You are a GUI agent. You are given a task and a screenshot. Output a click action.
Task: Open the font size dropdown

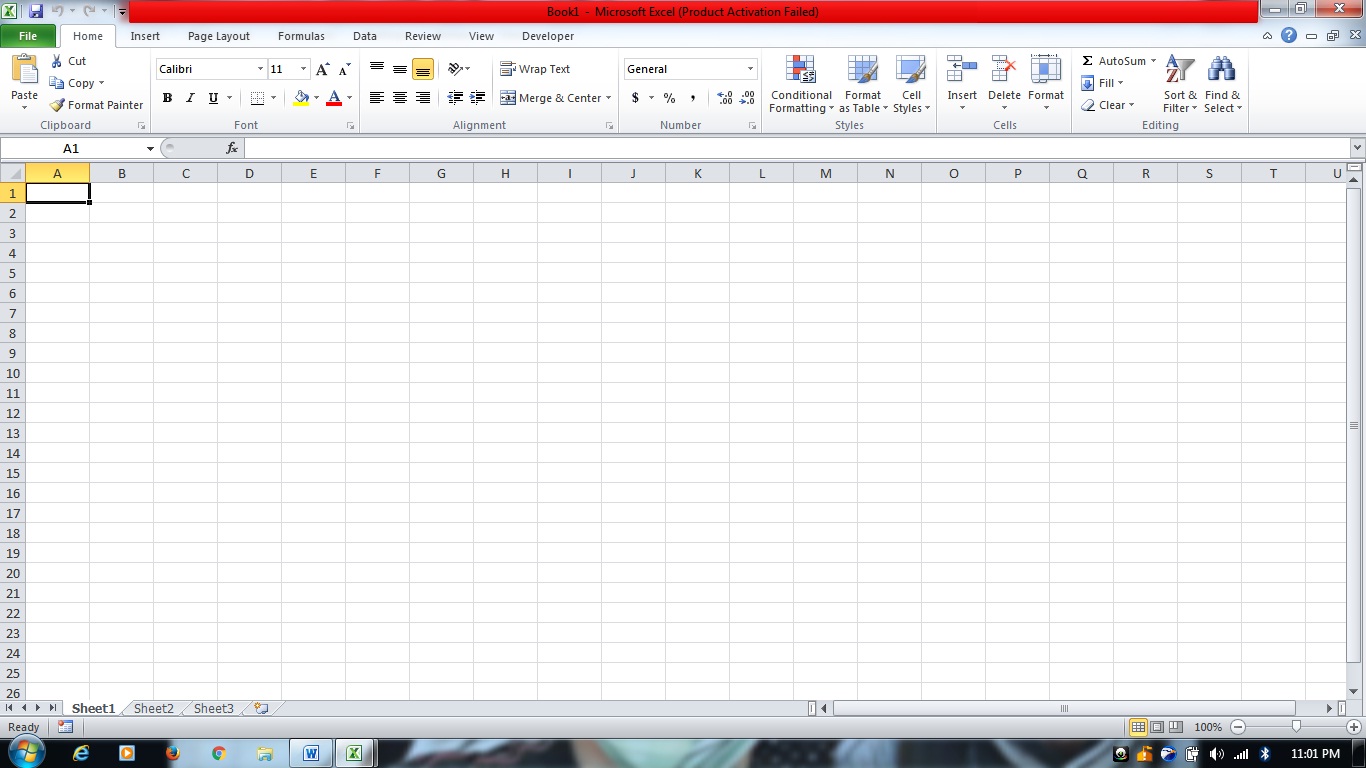(x=304, y=69)
